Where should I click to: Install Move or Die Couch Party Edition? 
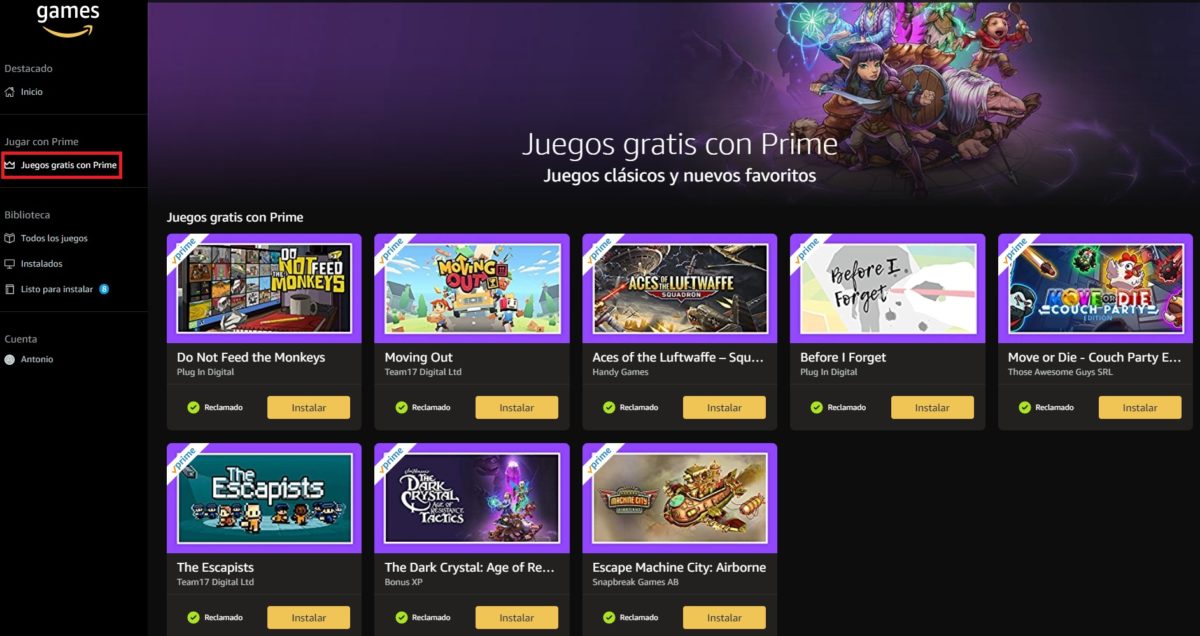[1140, 408]
